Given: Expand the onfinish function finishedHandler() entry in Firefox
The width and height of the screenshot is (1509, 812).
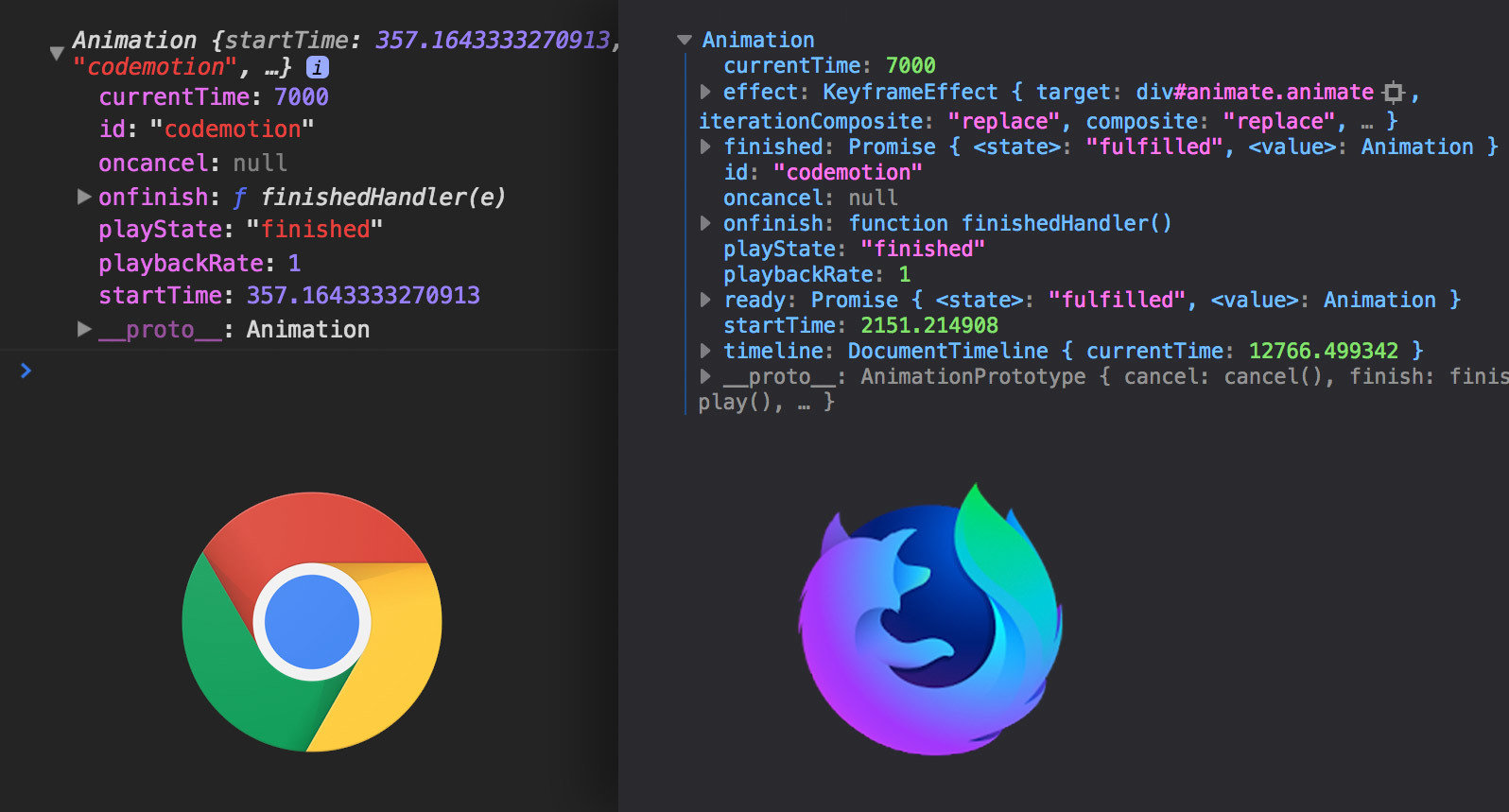Looking at the screenshot, I should tap(705, 223).
